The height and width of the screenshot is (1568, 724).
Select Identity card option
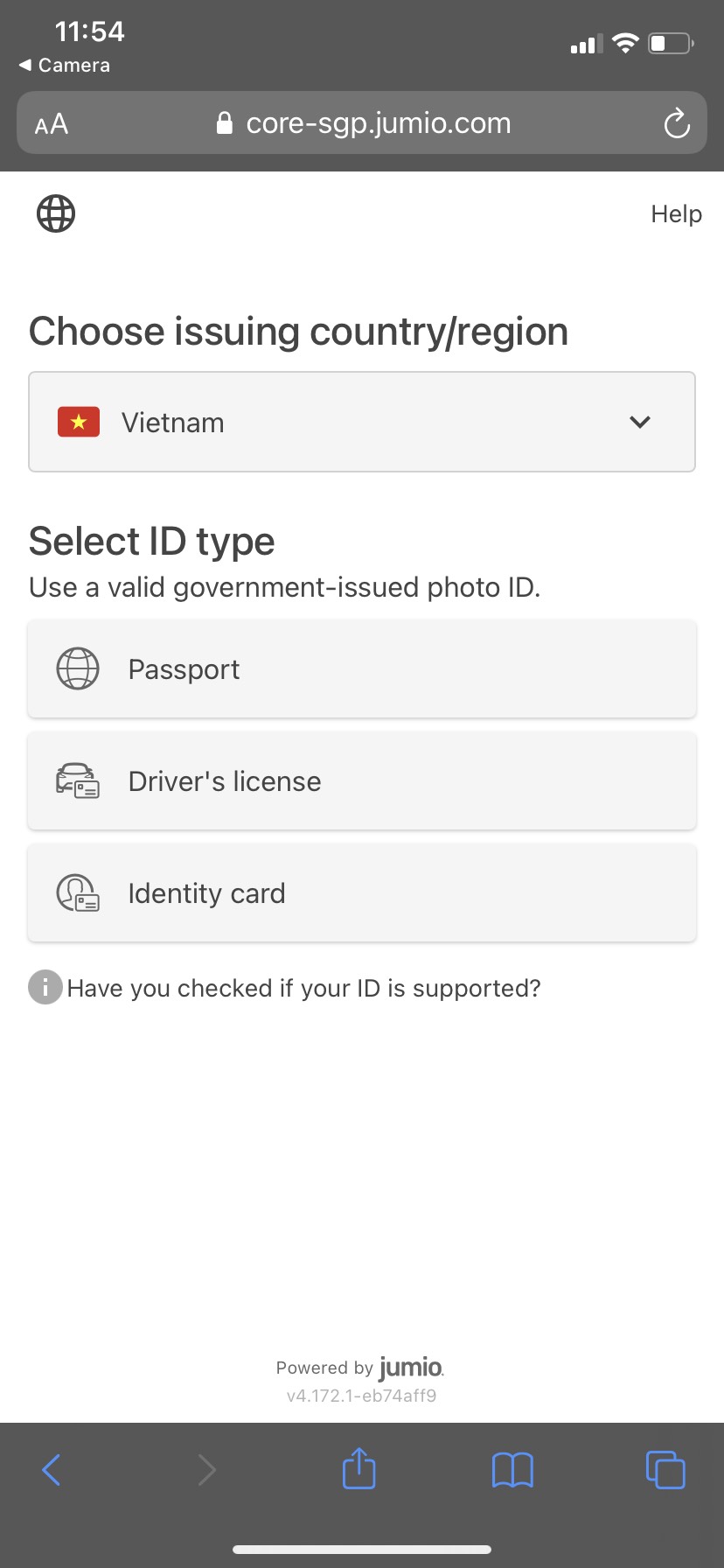[361, 893]
